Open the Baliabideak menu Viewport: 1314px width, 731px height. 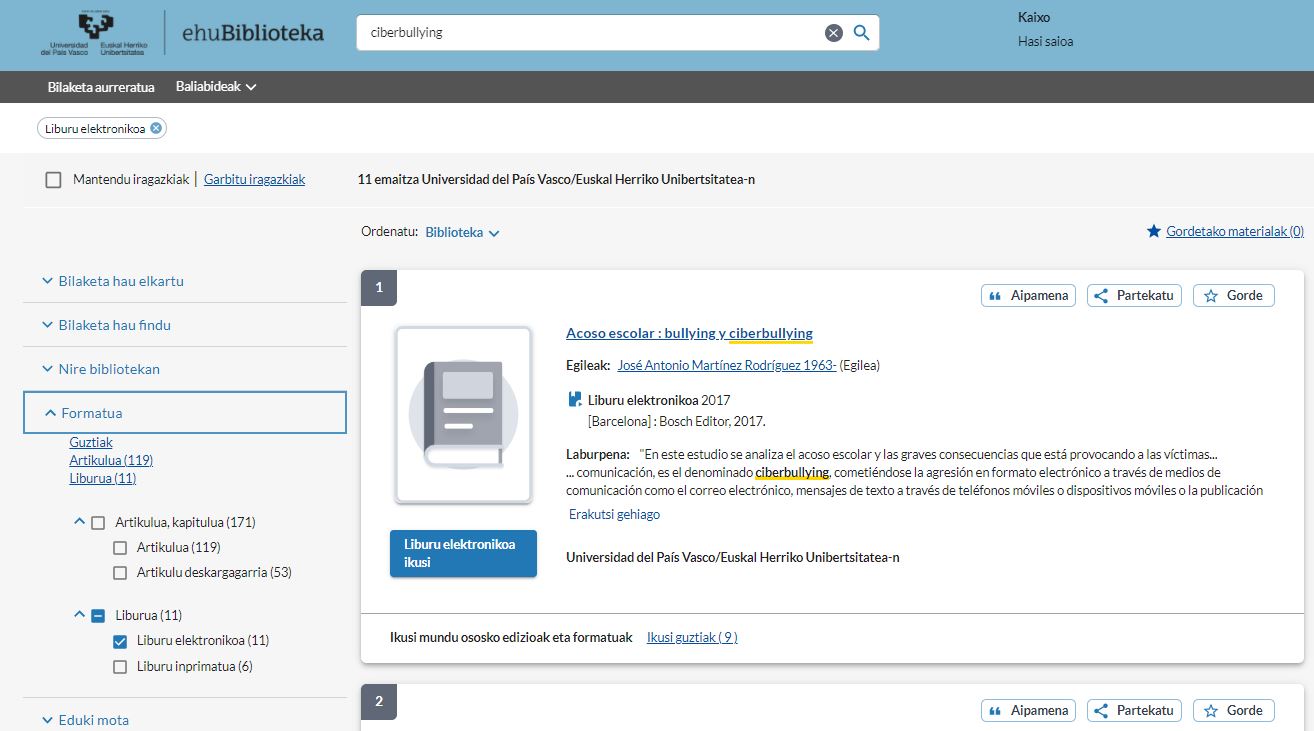tap(216, 87)
